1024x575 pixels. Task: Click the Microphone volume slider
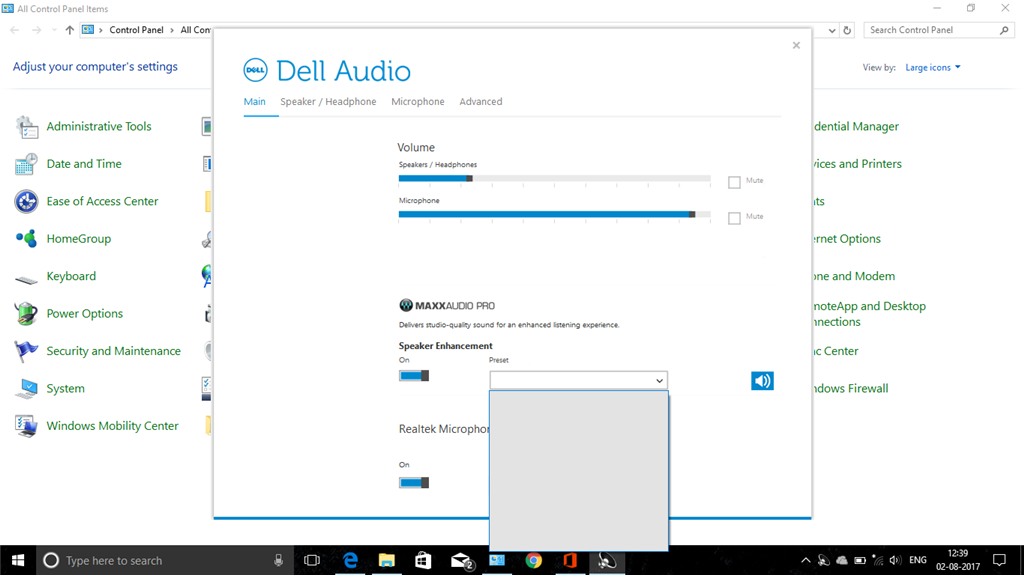(x=554, y=214)
